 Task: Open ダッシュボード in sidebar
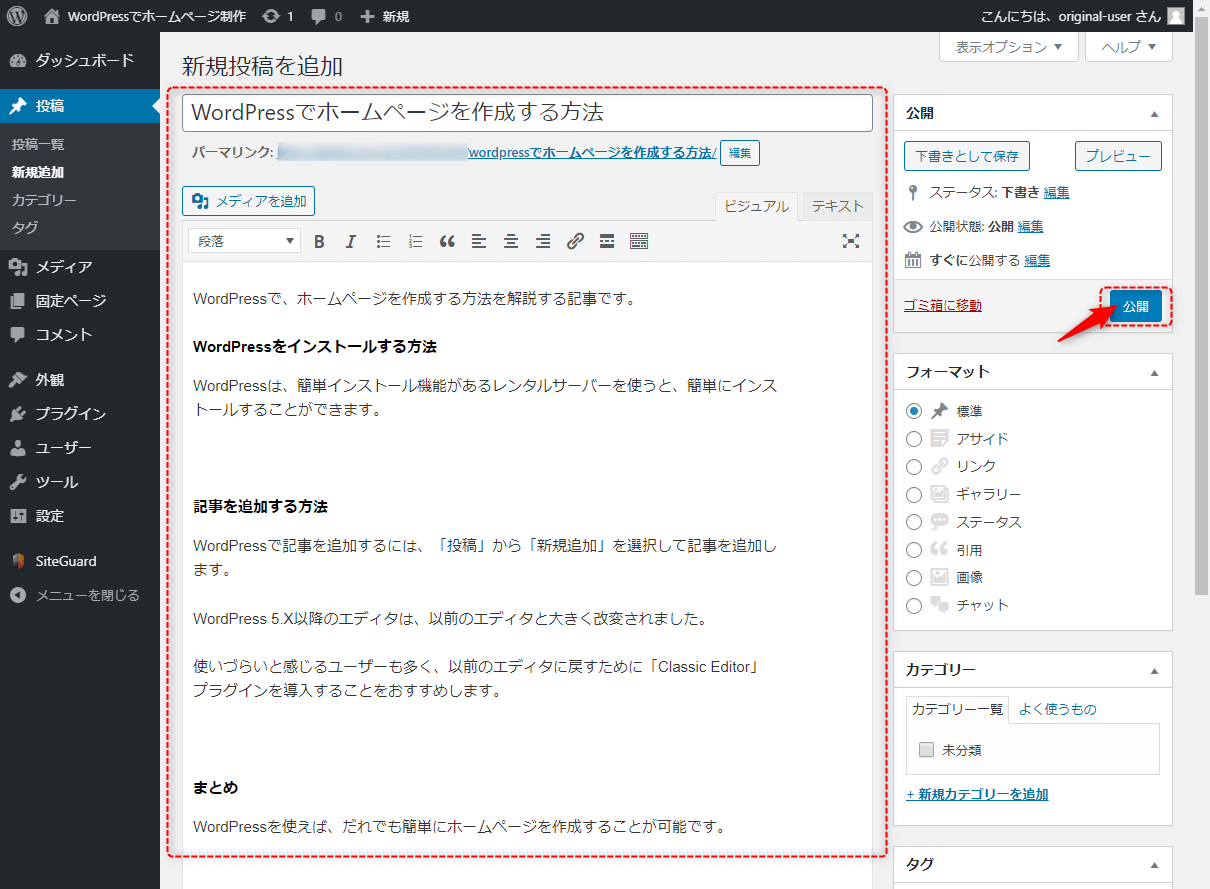[80, 60]
